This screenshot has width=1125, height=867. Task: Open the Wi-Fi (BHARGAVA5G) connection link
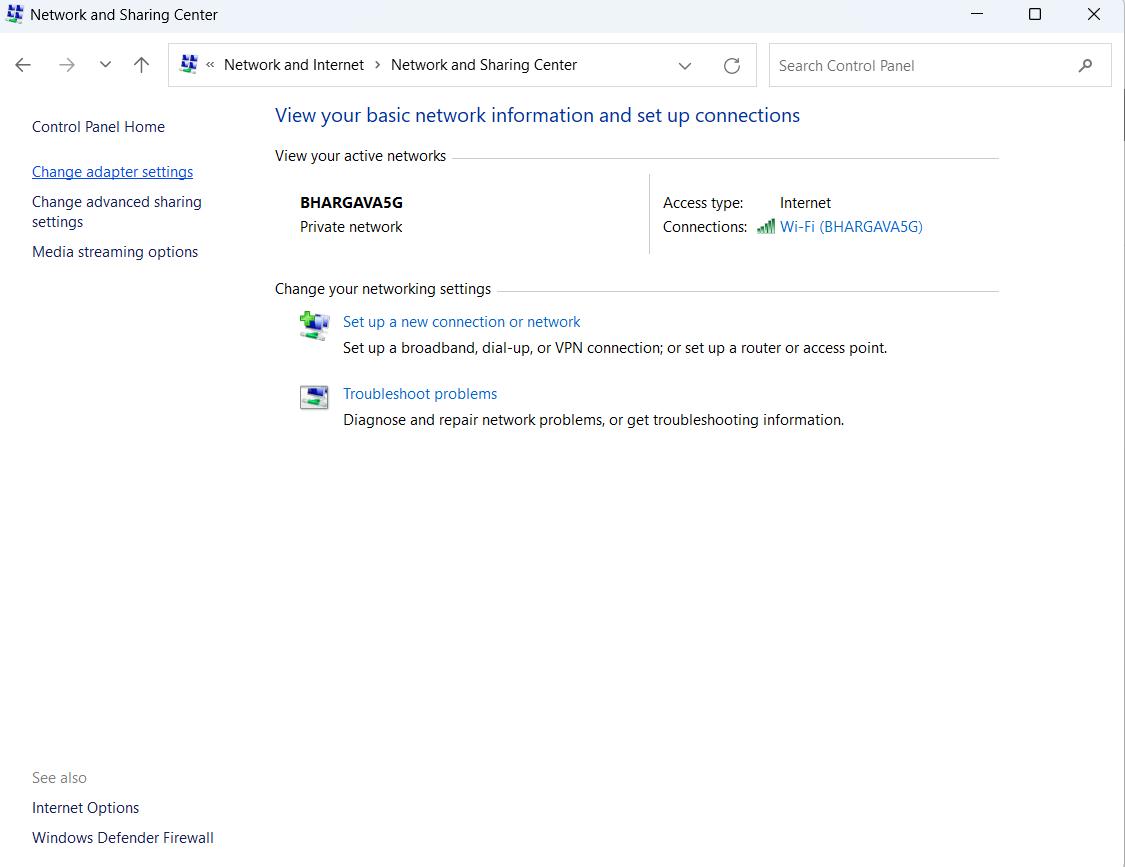click(850, 227)
